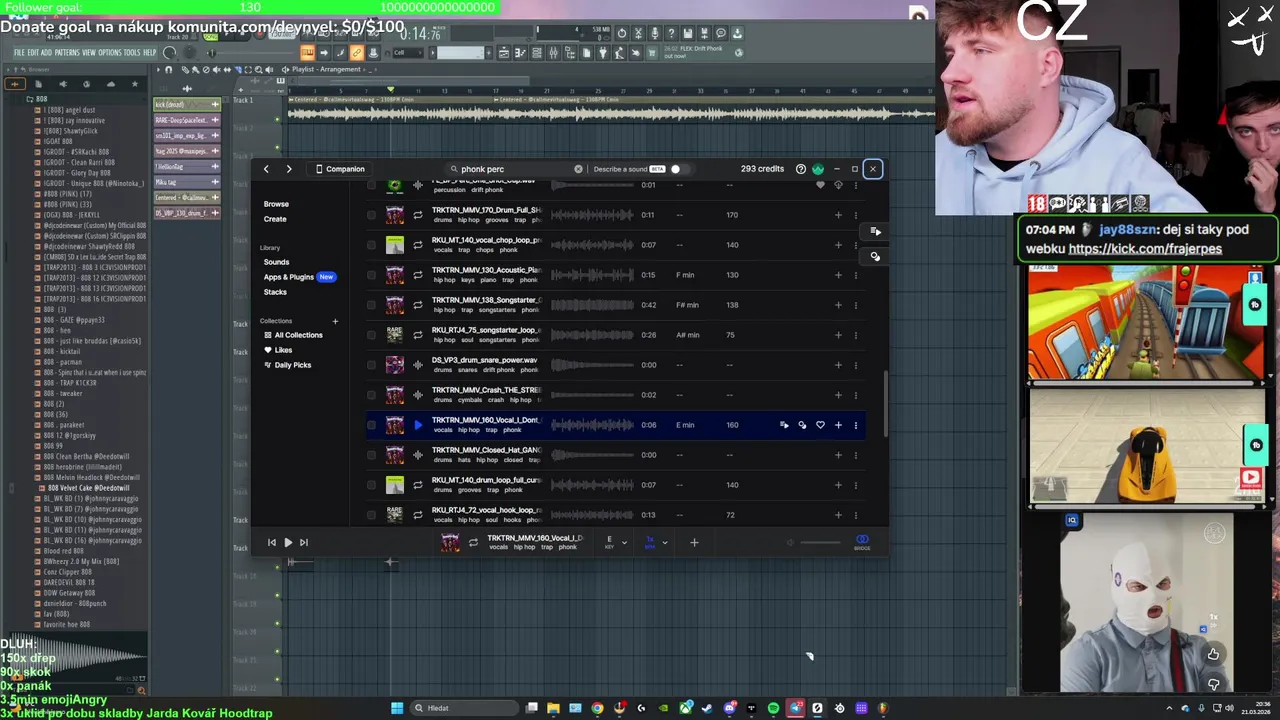Open the Companion device button
This screenshot has height=720, width=1280.
pyautogui.click(x=340, y=169)
